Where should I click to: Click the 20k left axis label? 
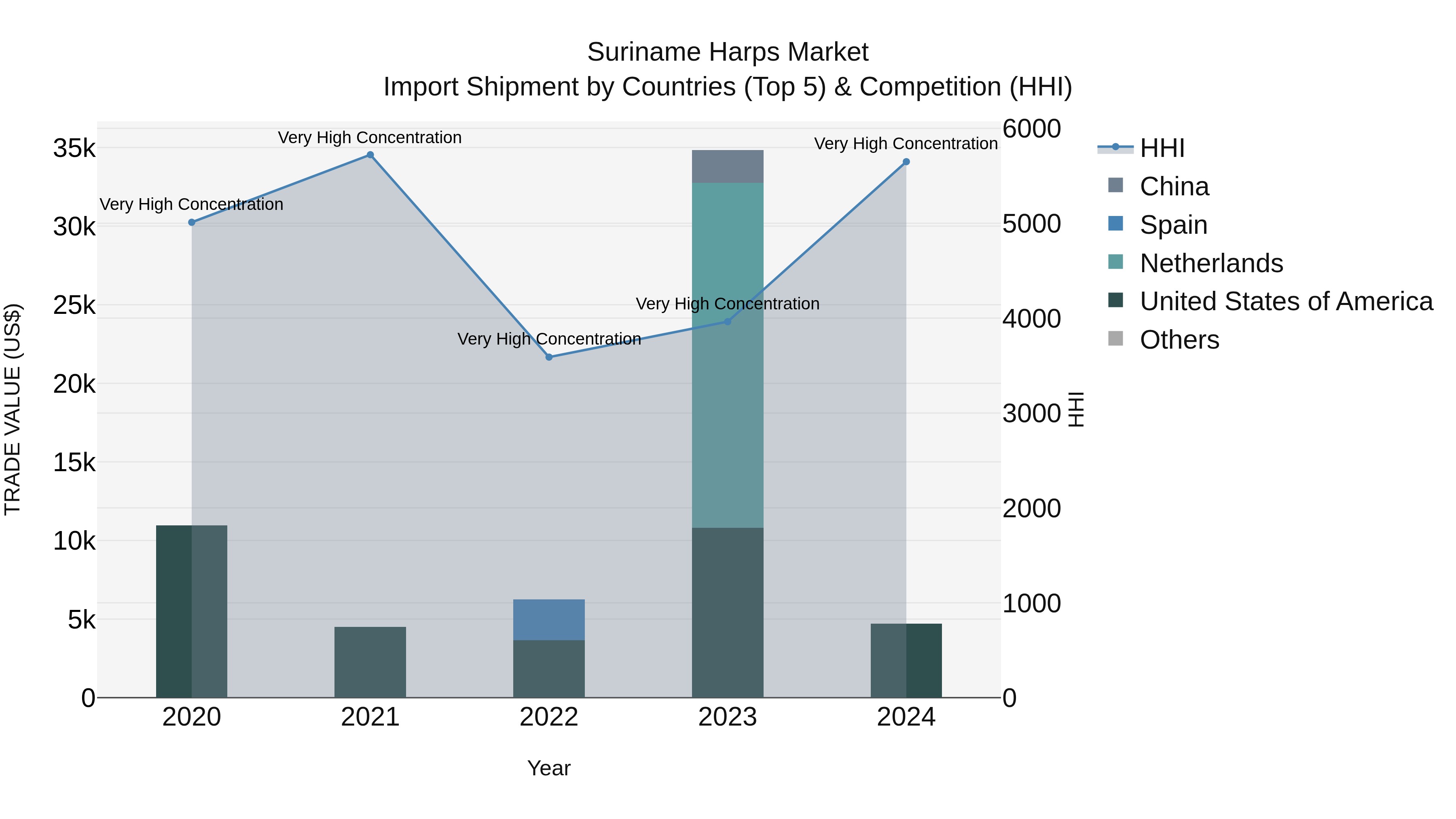click(x=74, y=384)
